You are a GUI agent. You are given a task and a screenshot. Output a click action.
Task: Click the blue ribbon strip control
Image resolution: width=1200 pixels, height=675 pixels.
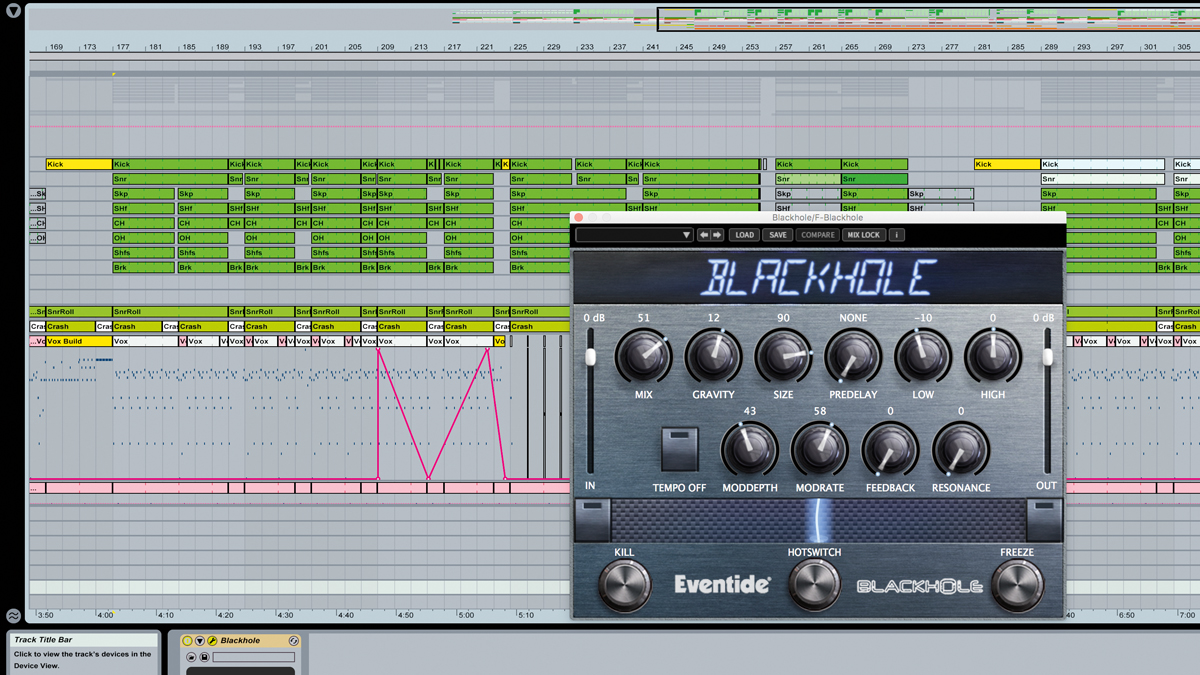(x=818, y=520)
